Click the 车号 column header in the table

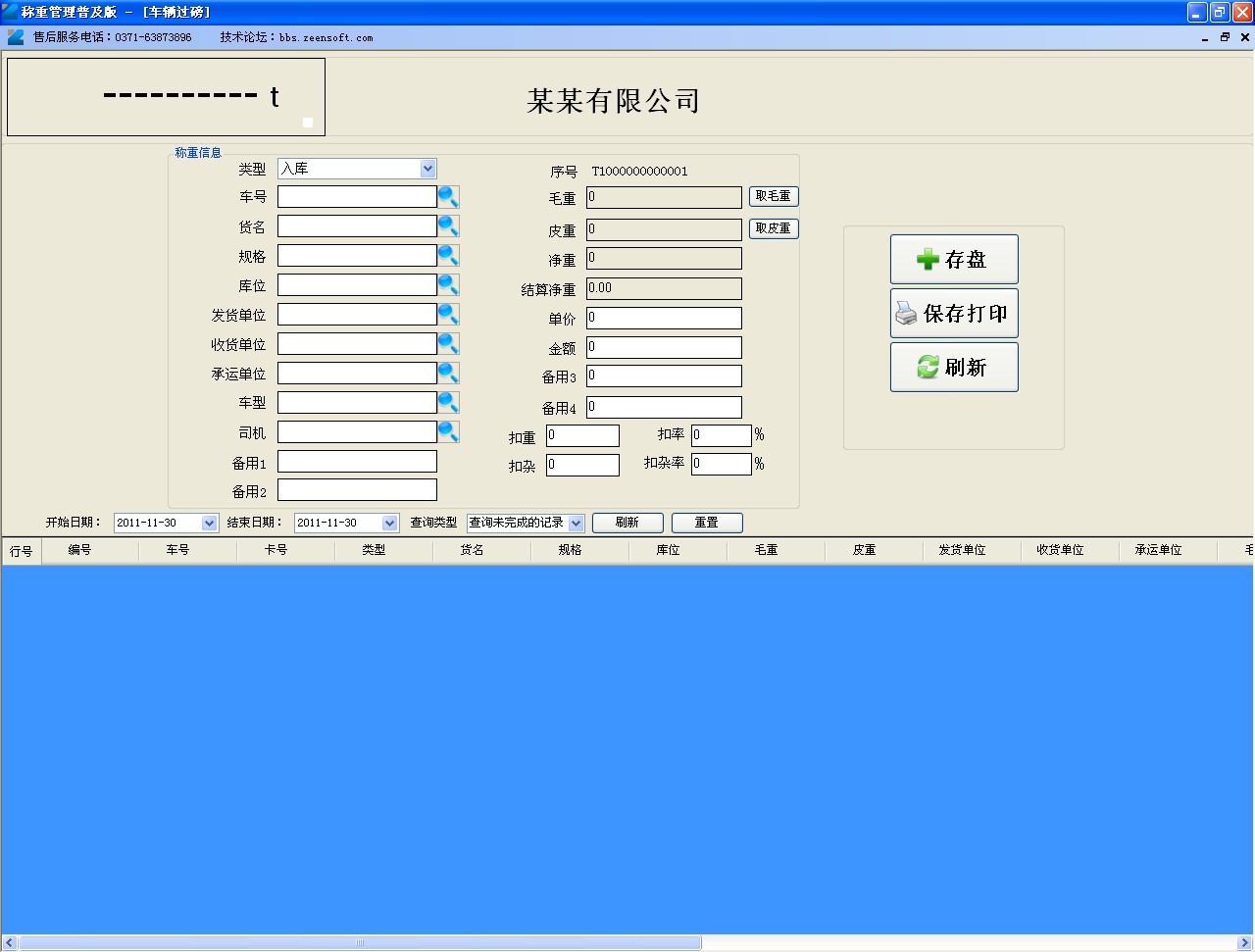(187, 551)
